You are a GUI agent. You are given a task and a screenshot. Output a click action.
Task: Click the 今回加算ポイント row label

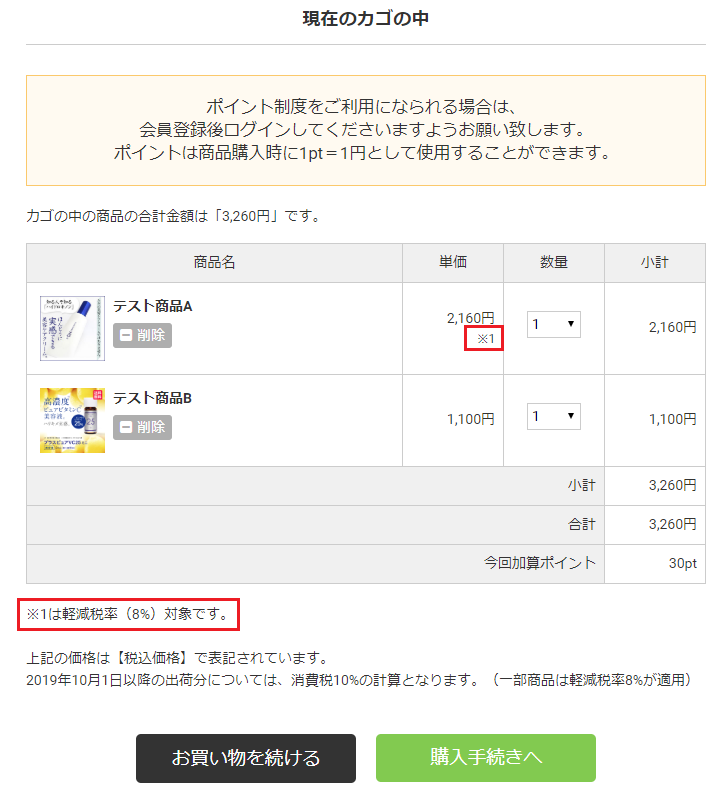(539, 563)
